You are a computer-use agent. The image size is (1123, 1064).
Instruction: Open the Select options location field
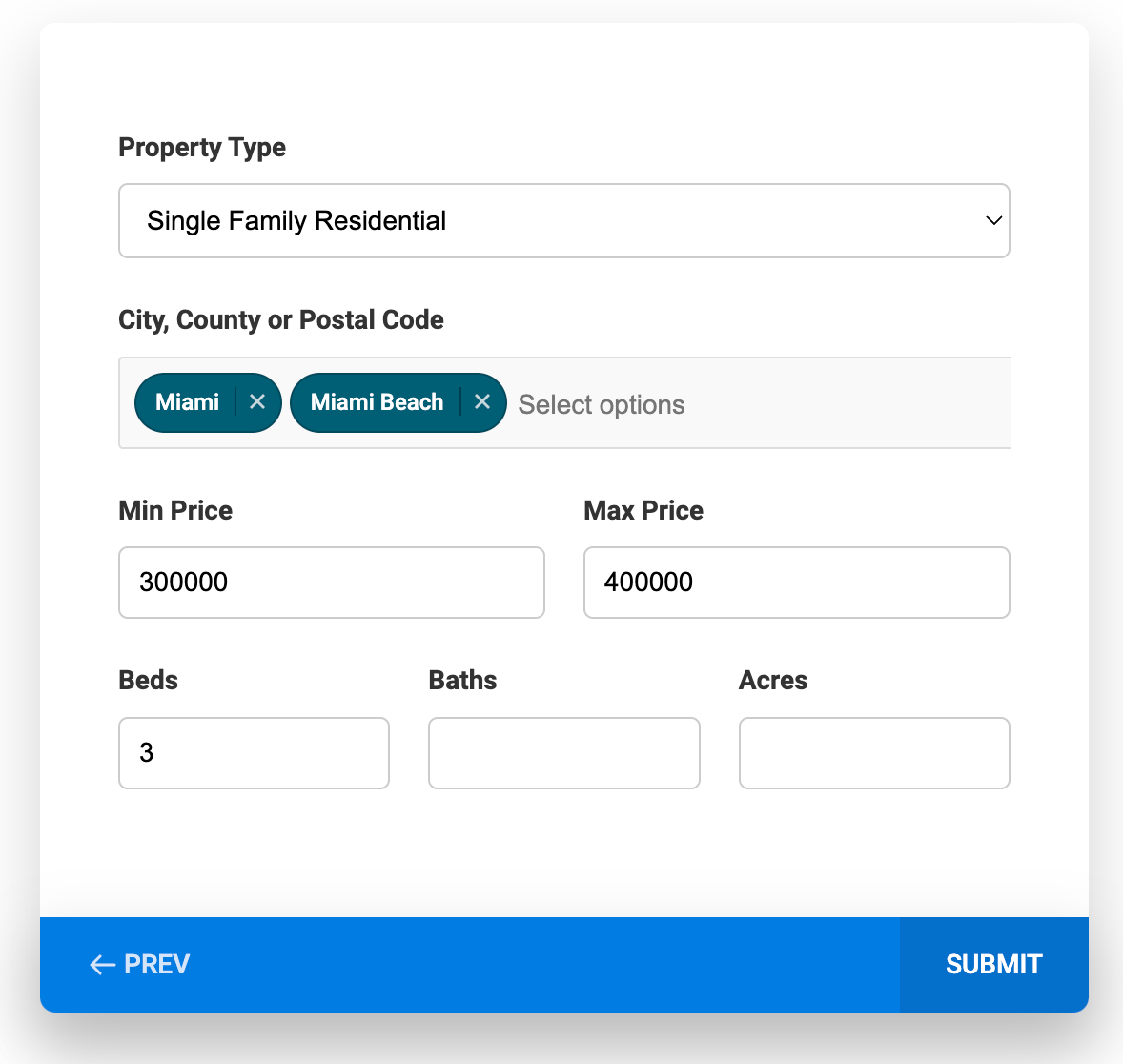(602, 404)
